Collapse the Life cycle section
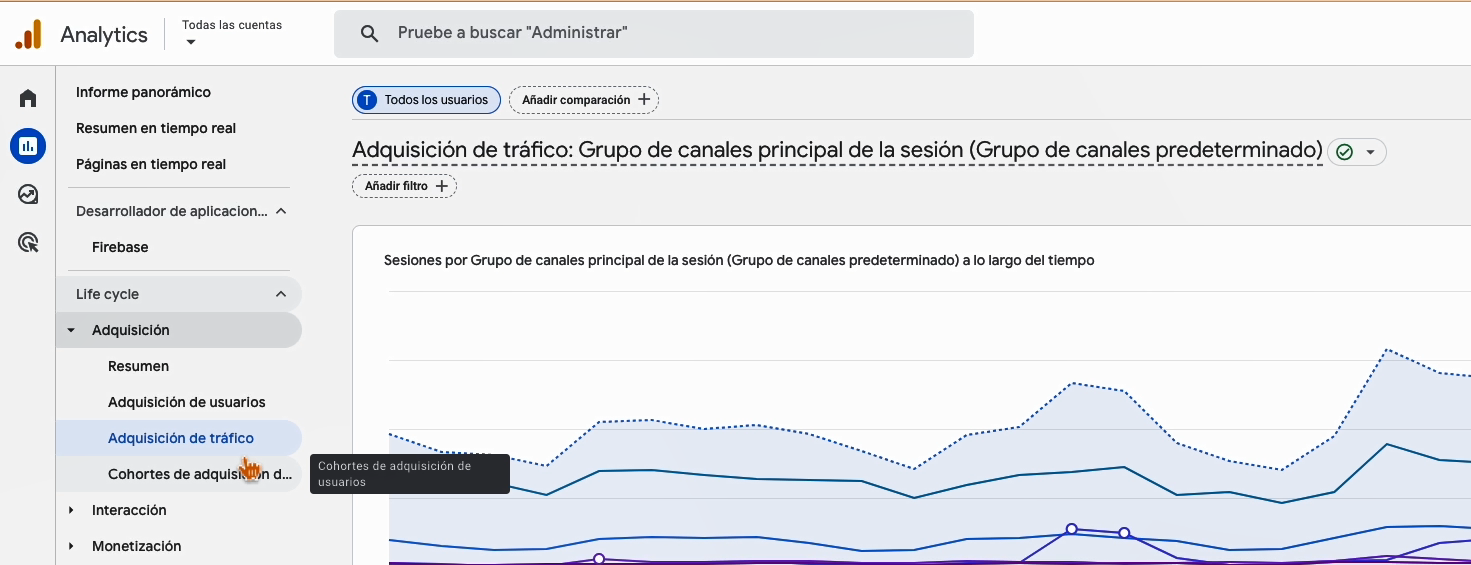This screenshot has height=565, width=1471. coord(281,294)
